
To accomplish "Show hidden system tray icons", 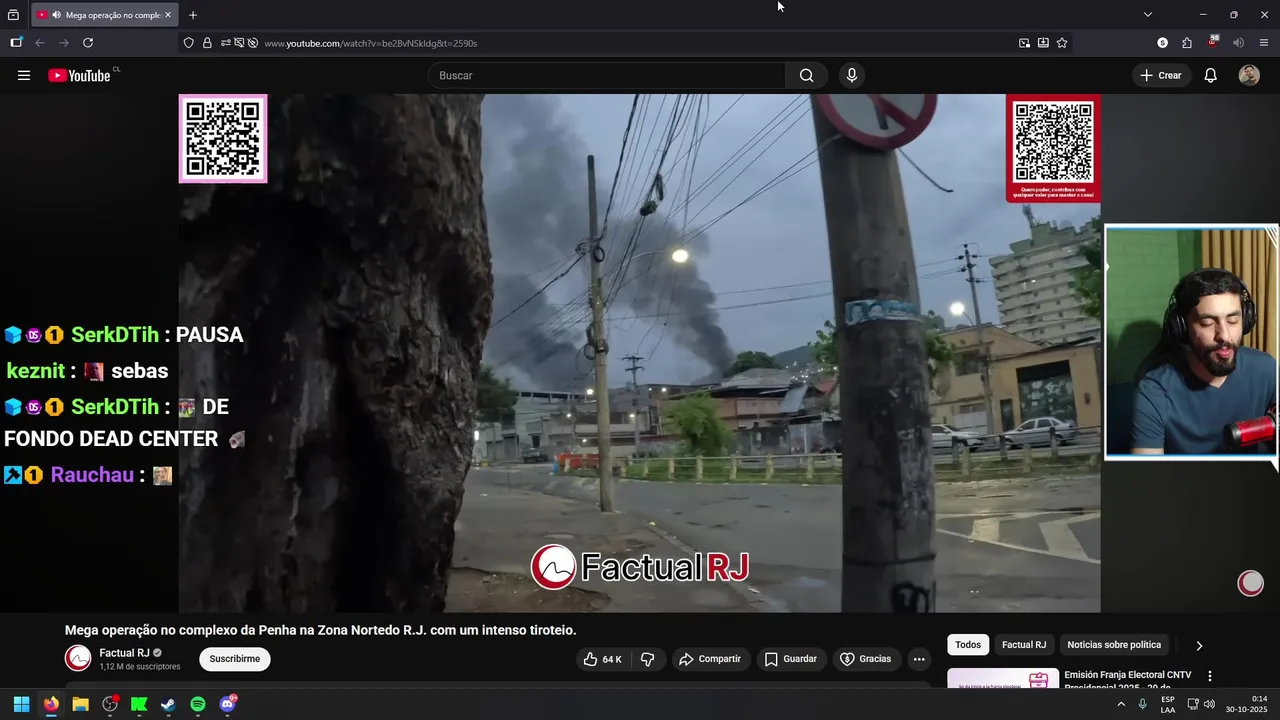I will [x=1121, y=704].
